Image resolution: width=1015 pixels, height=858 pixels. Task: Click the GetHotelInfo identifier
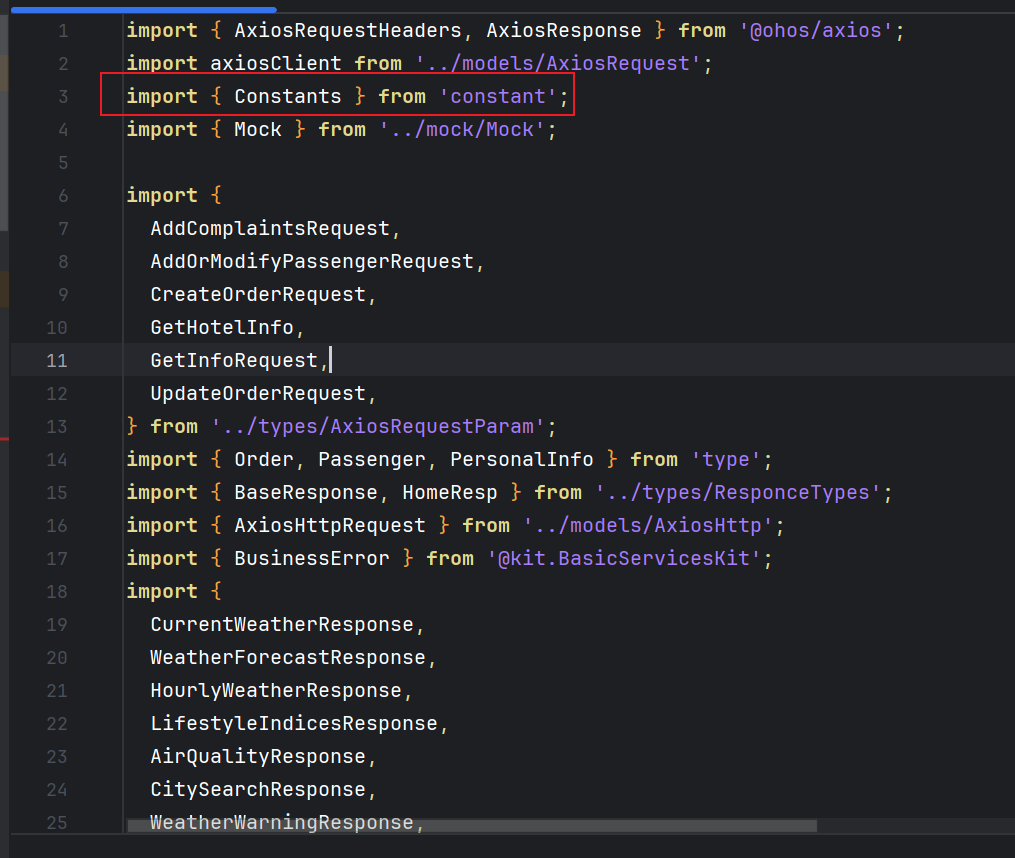[222, 328]
